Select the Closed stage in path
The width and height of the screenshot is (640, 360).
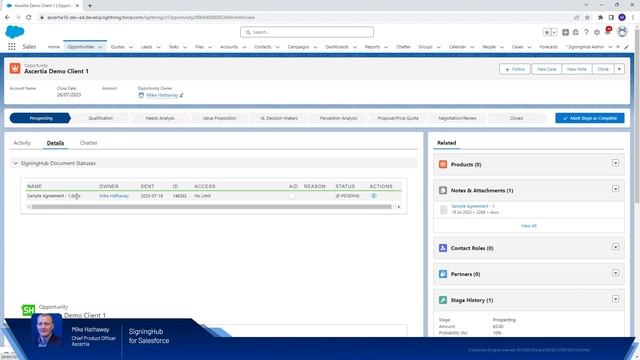[x=516, y=118]
